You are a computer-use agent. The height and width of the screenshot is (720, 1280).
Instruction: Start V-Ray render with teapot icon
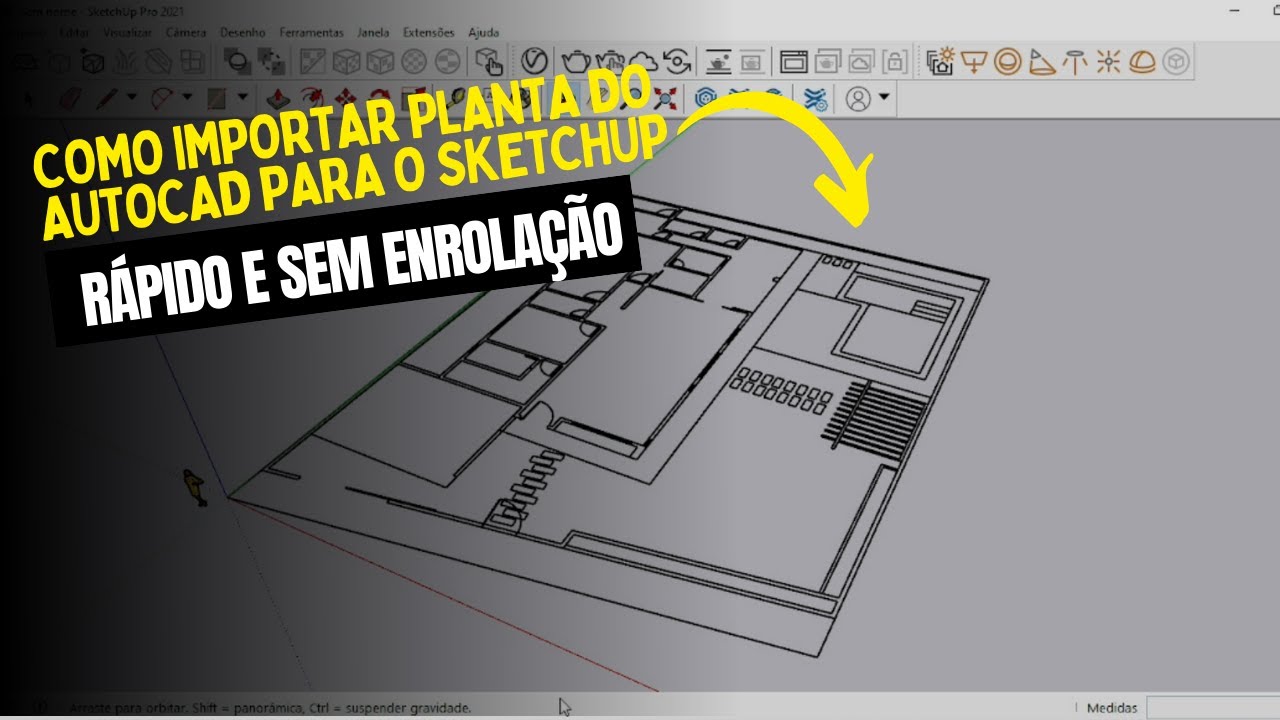(575, 62)
